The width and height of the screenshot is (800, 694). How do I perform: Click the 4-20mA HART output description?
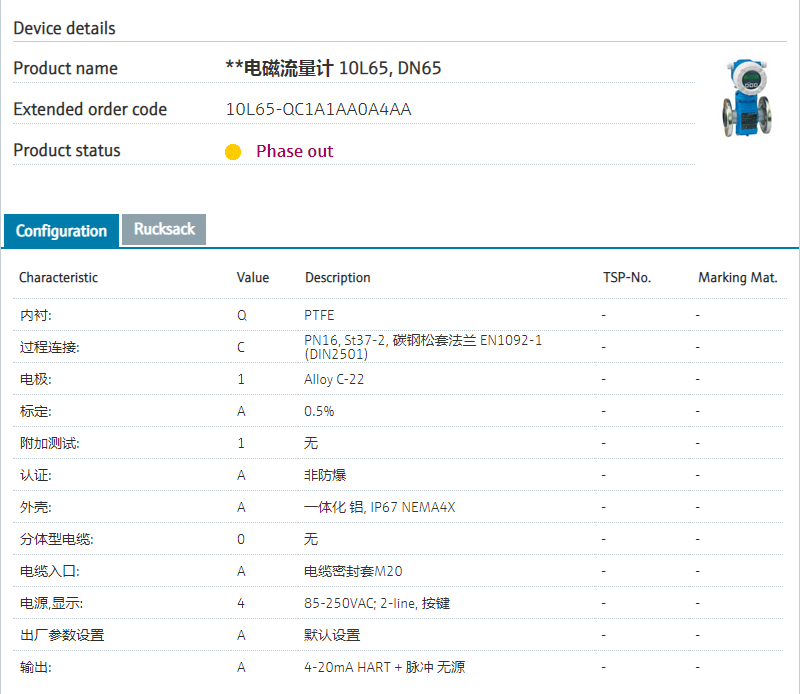[x=384, y=667]
